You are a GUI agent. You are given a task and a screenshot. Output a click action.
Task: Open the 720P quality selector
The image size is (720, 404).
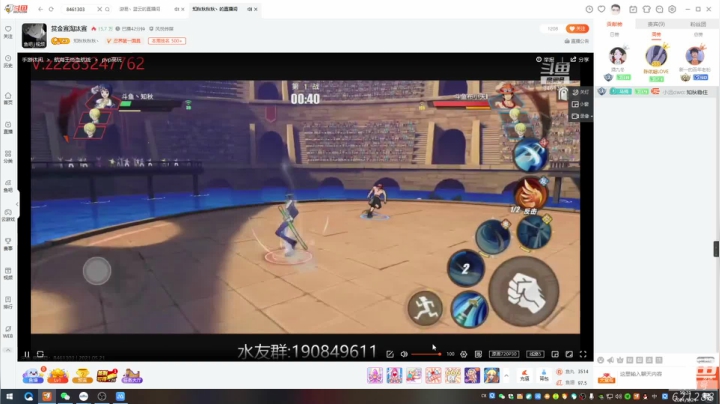504,354
